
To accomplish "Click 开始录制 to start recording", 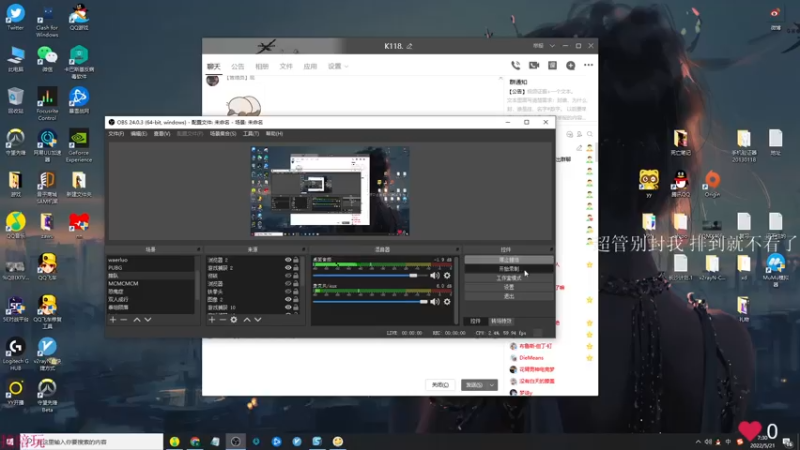I will pos(509,269).
